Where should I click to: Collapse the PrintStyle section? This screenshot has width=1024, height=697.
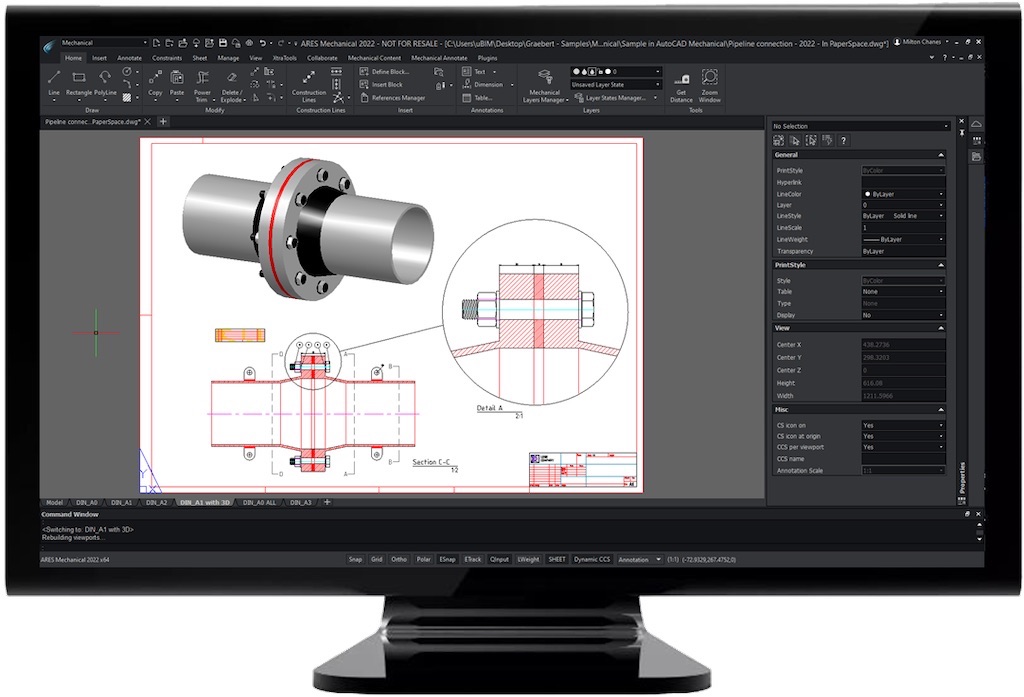pos(940,265)
